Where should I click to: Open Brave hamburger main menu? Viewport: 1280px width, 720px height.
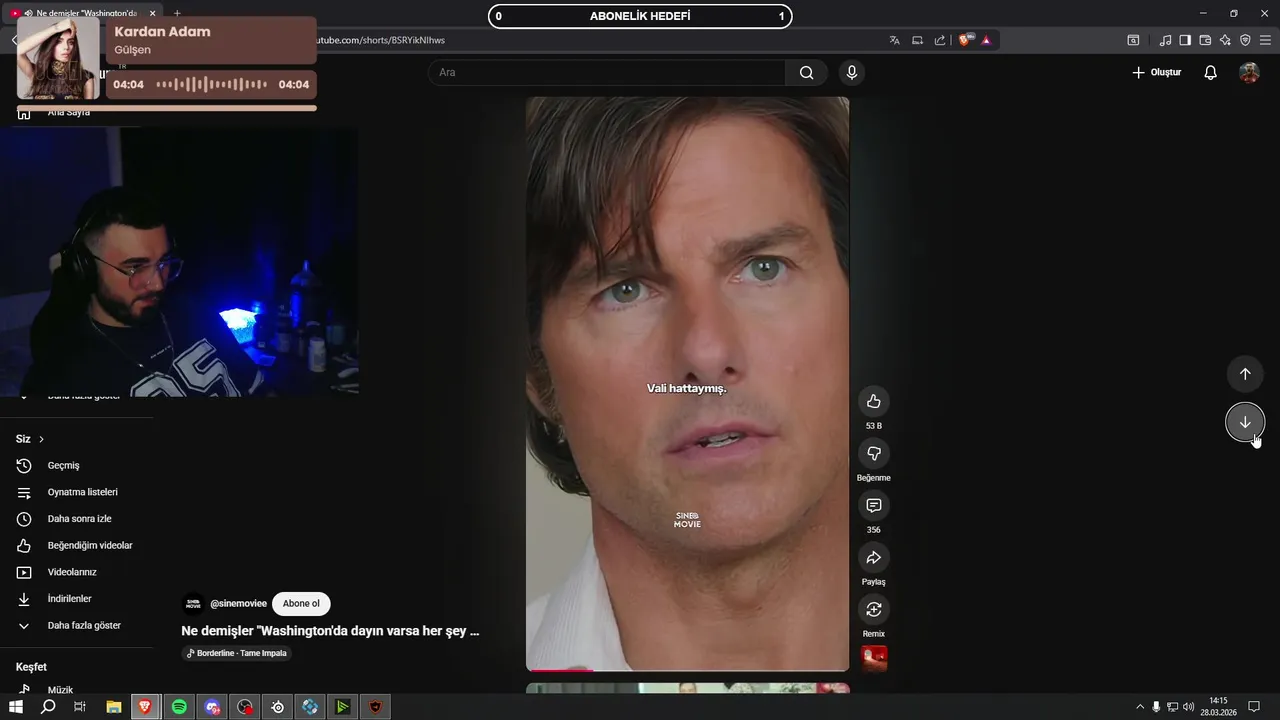click(x=1265, y=40)
